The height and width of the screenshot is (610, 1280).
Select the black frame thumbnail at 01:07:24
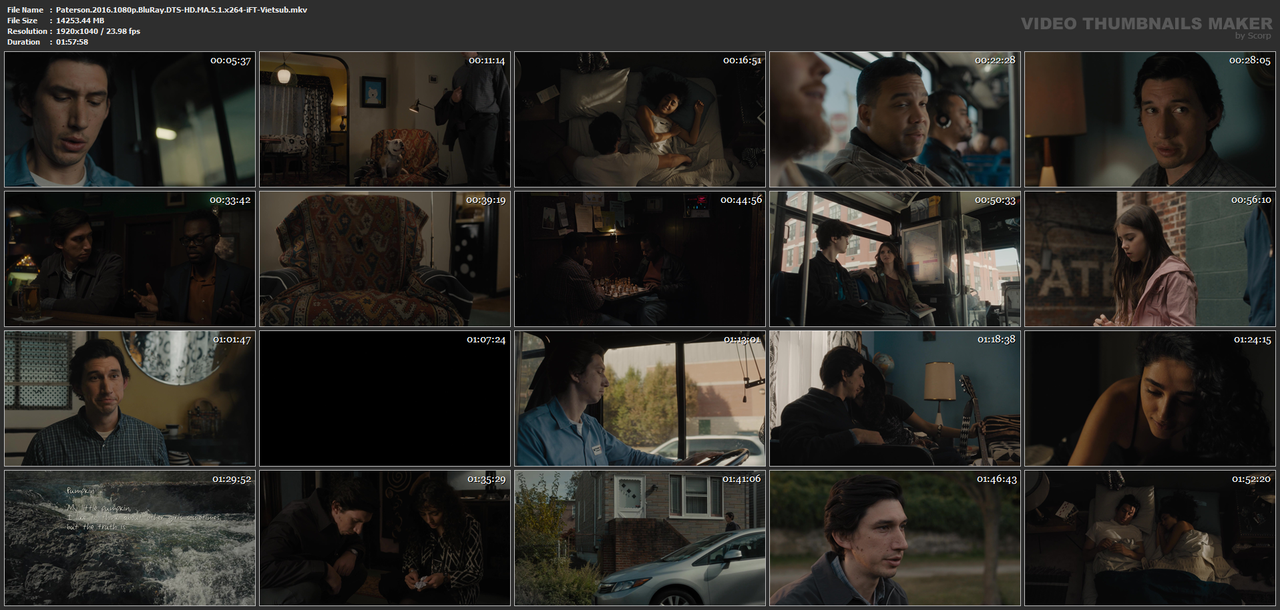[385, 399]
